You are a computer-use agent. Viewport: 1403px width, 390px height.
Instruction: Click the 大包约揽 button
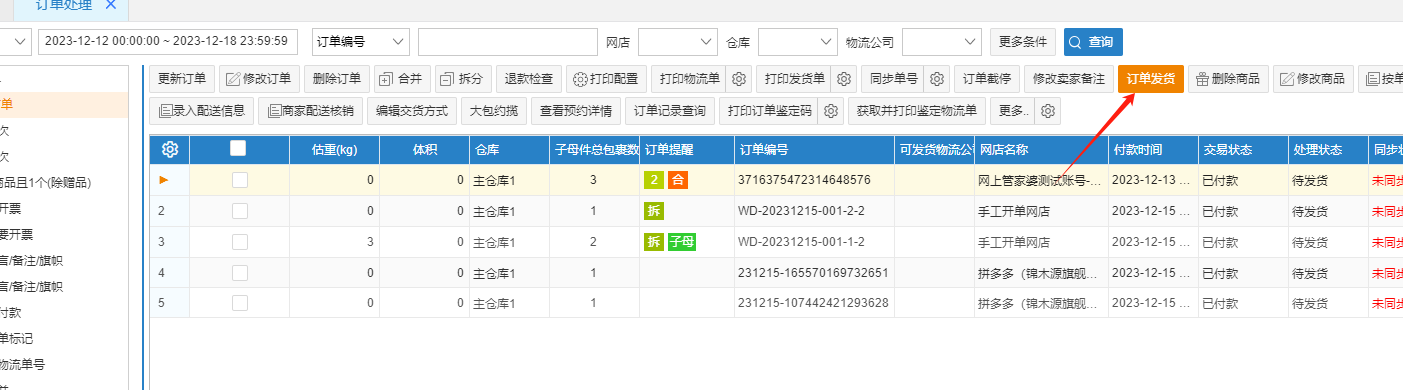494,111
